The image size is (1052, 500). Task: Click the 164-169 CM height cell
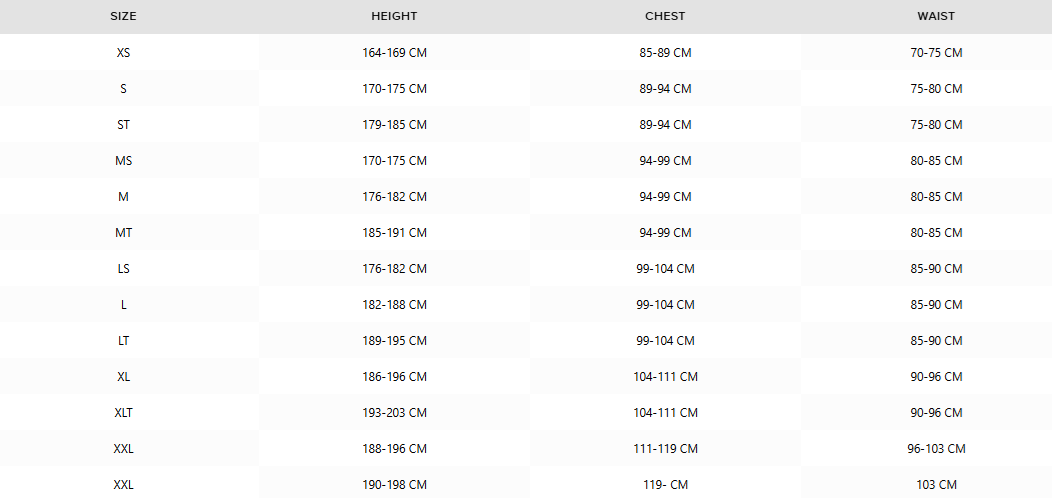coord(394,52)
